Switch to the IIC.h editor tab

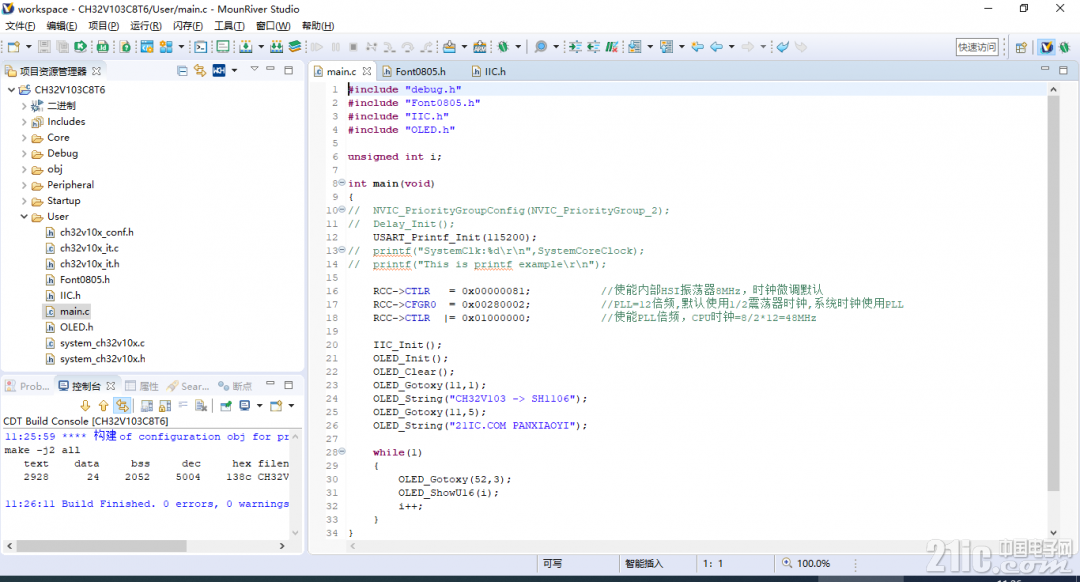tap(489, 71)
